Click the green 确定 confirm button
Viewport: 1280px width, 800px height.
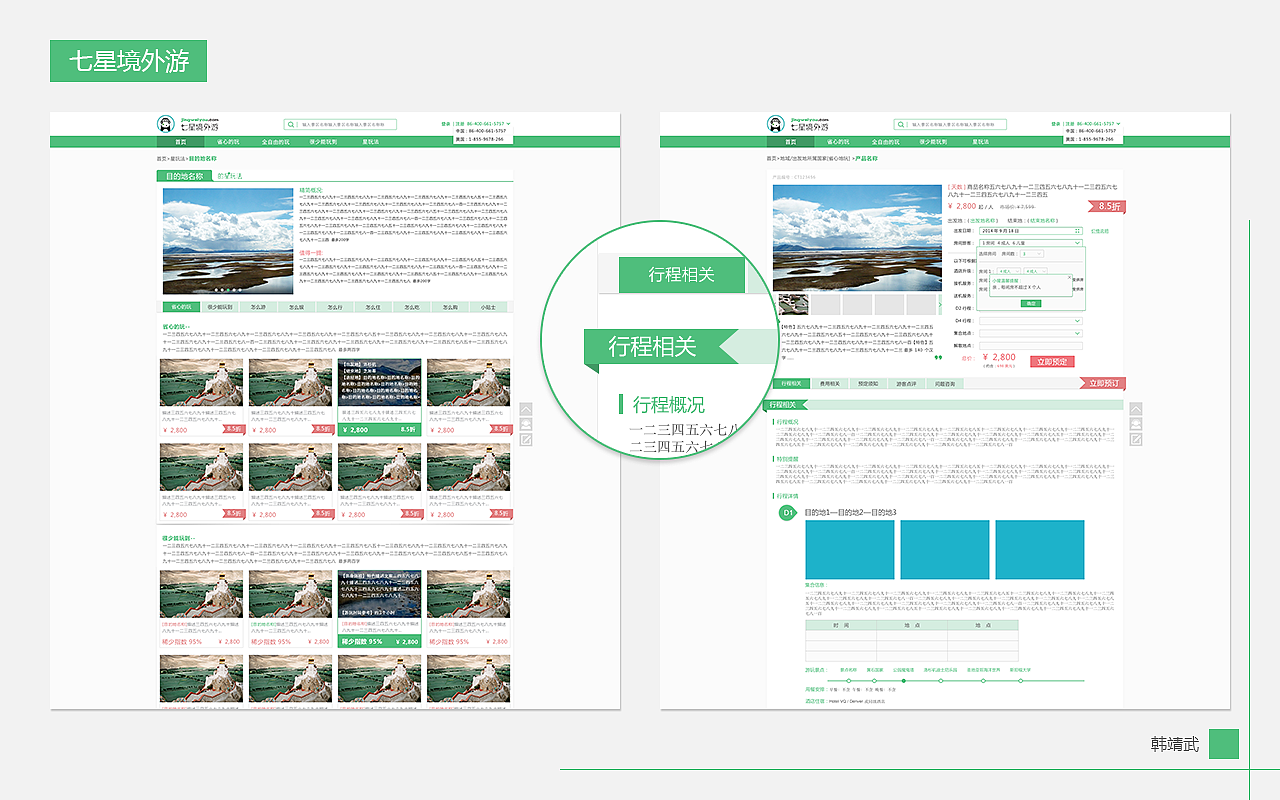coord(1031,303)
